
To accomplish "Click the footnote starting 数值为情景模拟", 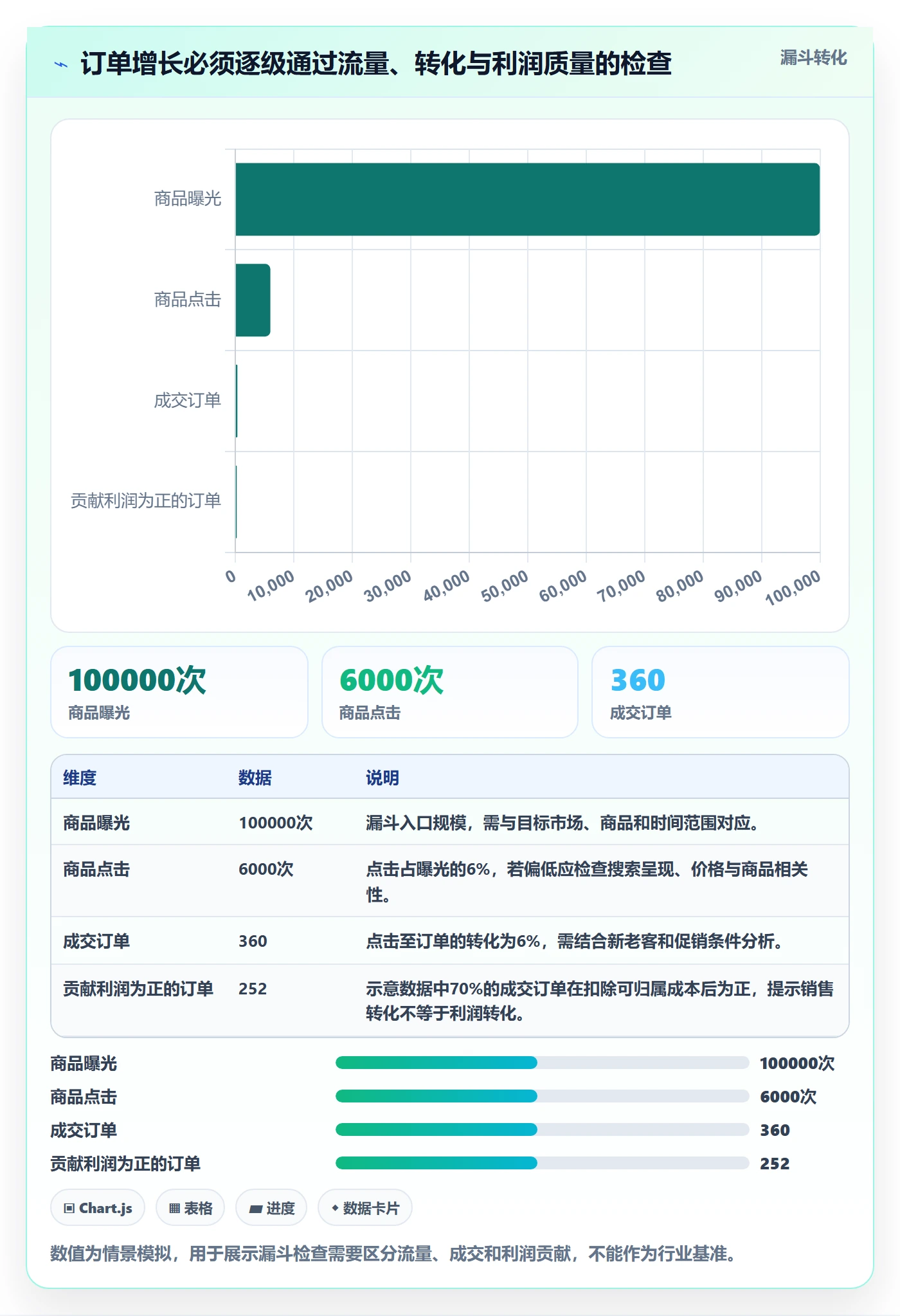I will [x=395, y=1254].
